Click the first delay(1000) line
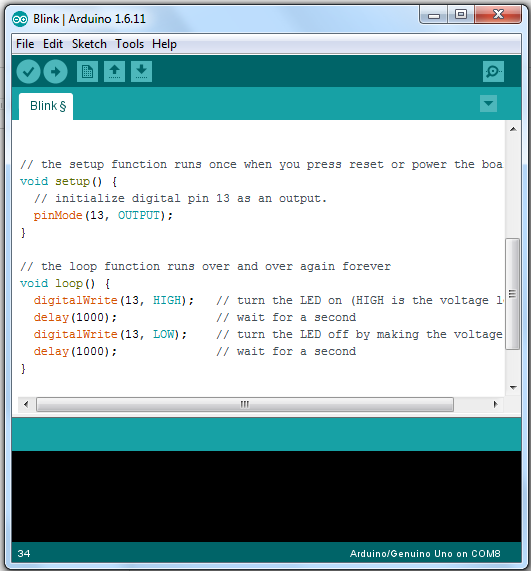This screenshot has height=571, width=531. [75, 317]
